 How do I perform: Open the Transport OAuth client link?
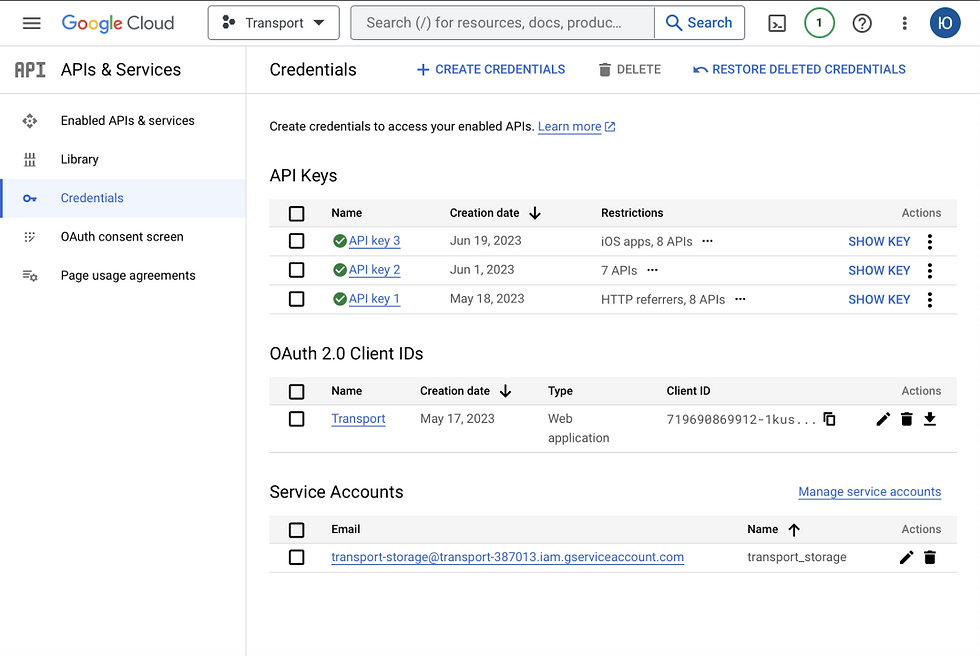click(358, 419)
